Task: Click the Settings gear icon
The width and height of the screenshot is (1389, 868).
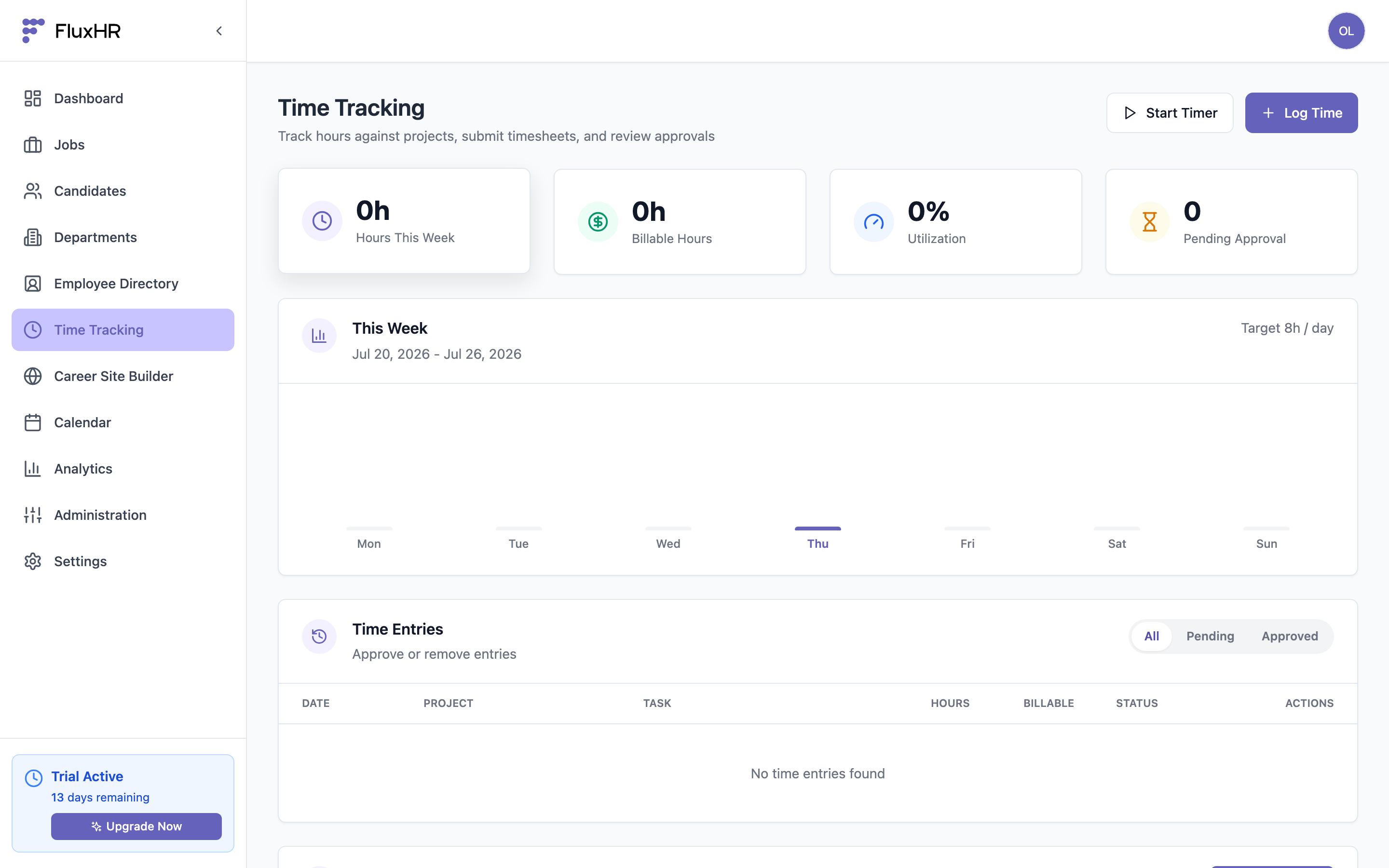Action: (x=33, y=561)
